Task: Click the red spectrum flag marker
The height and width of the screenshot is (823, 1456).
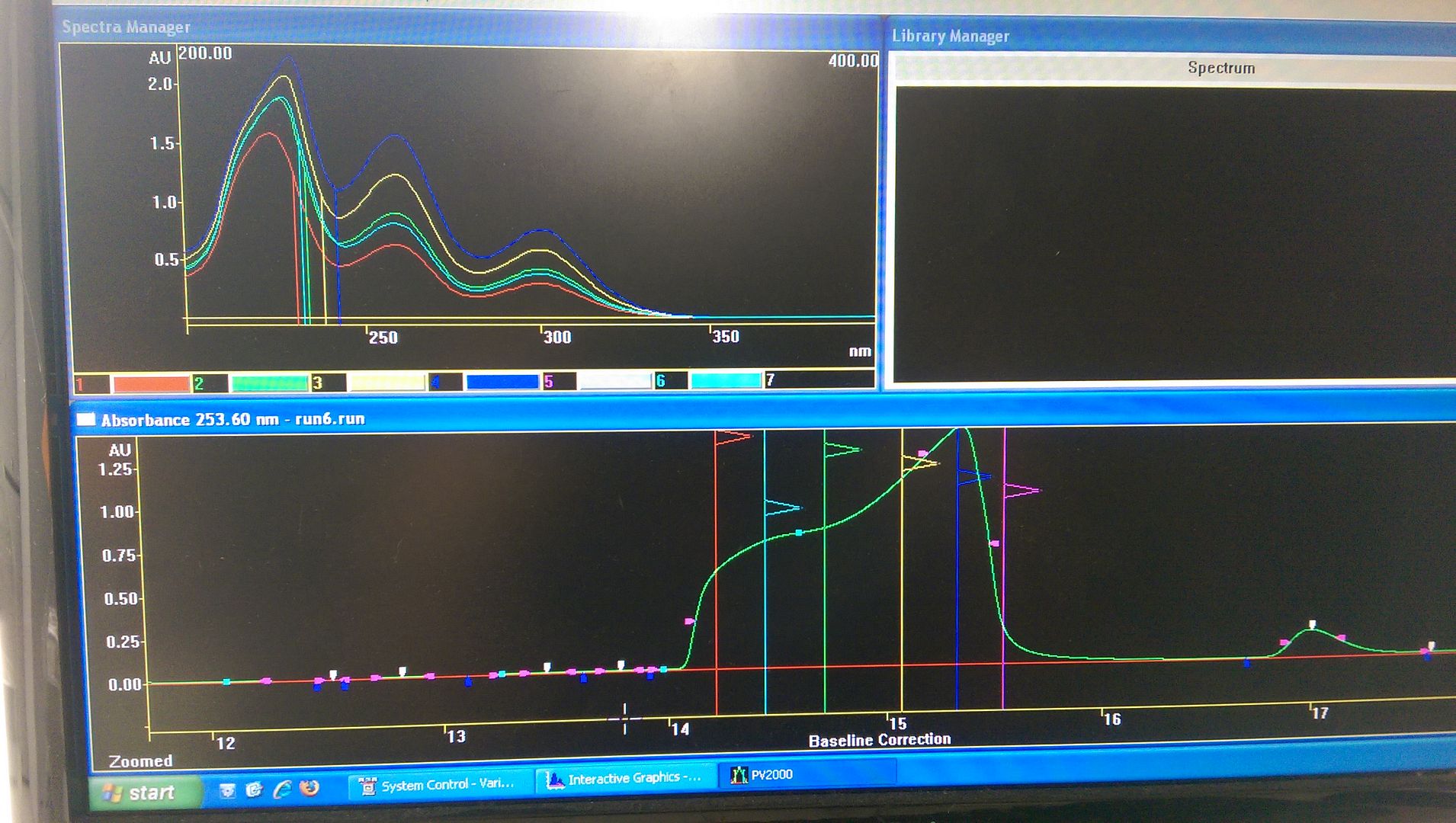Action: click(x=733, y=437)
